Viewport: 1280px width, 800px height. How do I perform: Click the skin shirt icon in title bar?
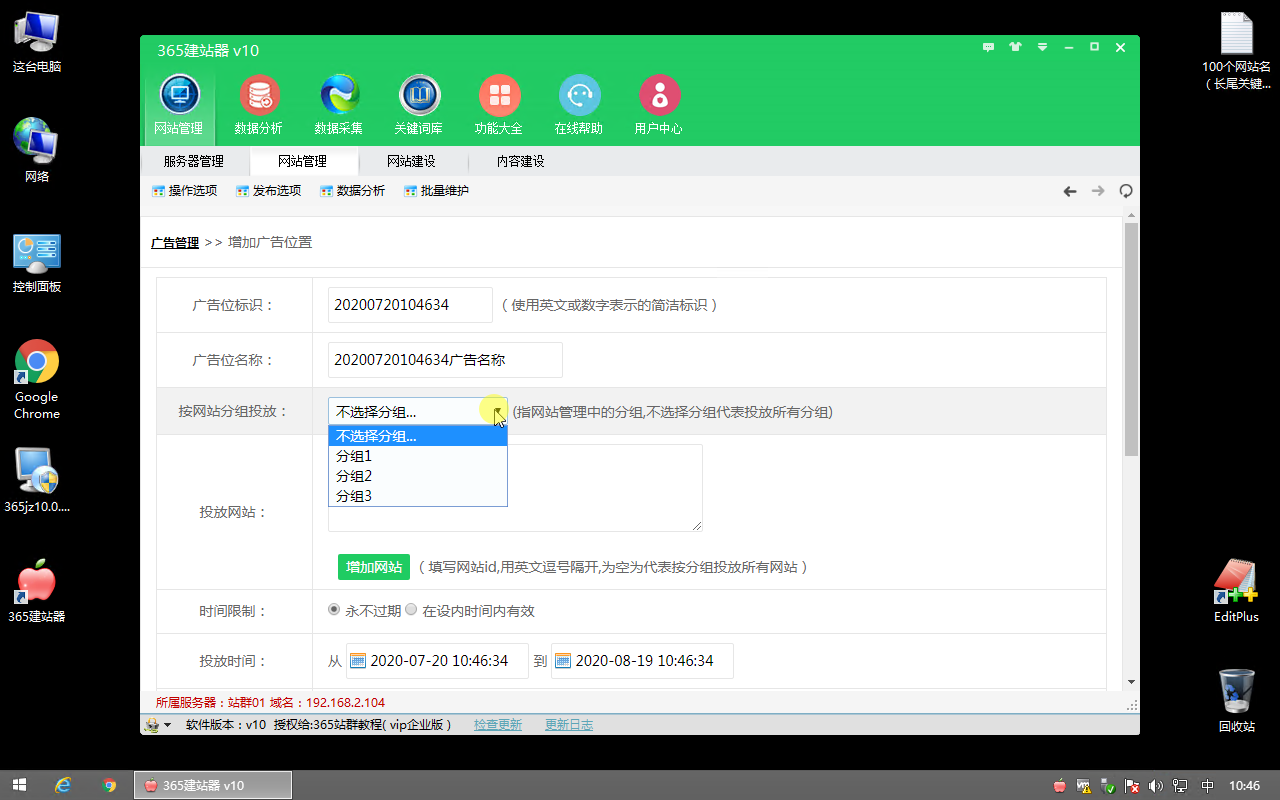click(1016, 47)
